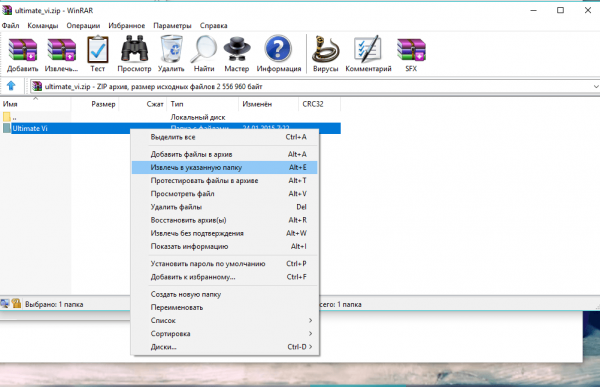Sort by the Имя column header

pos(35,104)
